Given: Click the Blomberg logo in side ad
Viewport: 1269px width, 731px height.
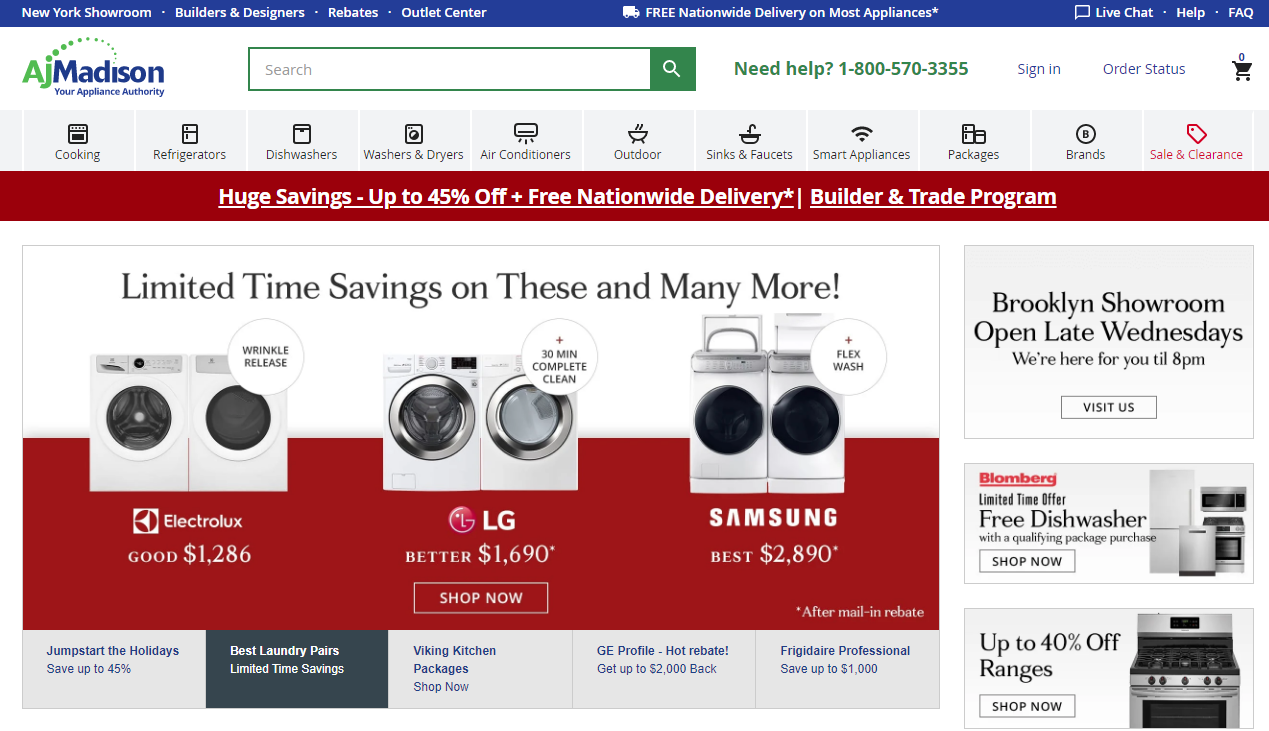Looking at the screenshot, I should pyautogui.click(x=1018, y=479).
